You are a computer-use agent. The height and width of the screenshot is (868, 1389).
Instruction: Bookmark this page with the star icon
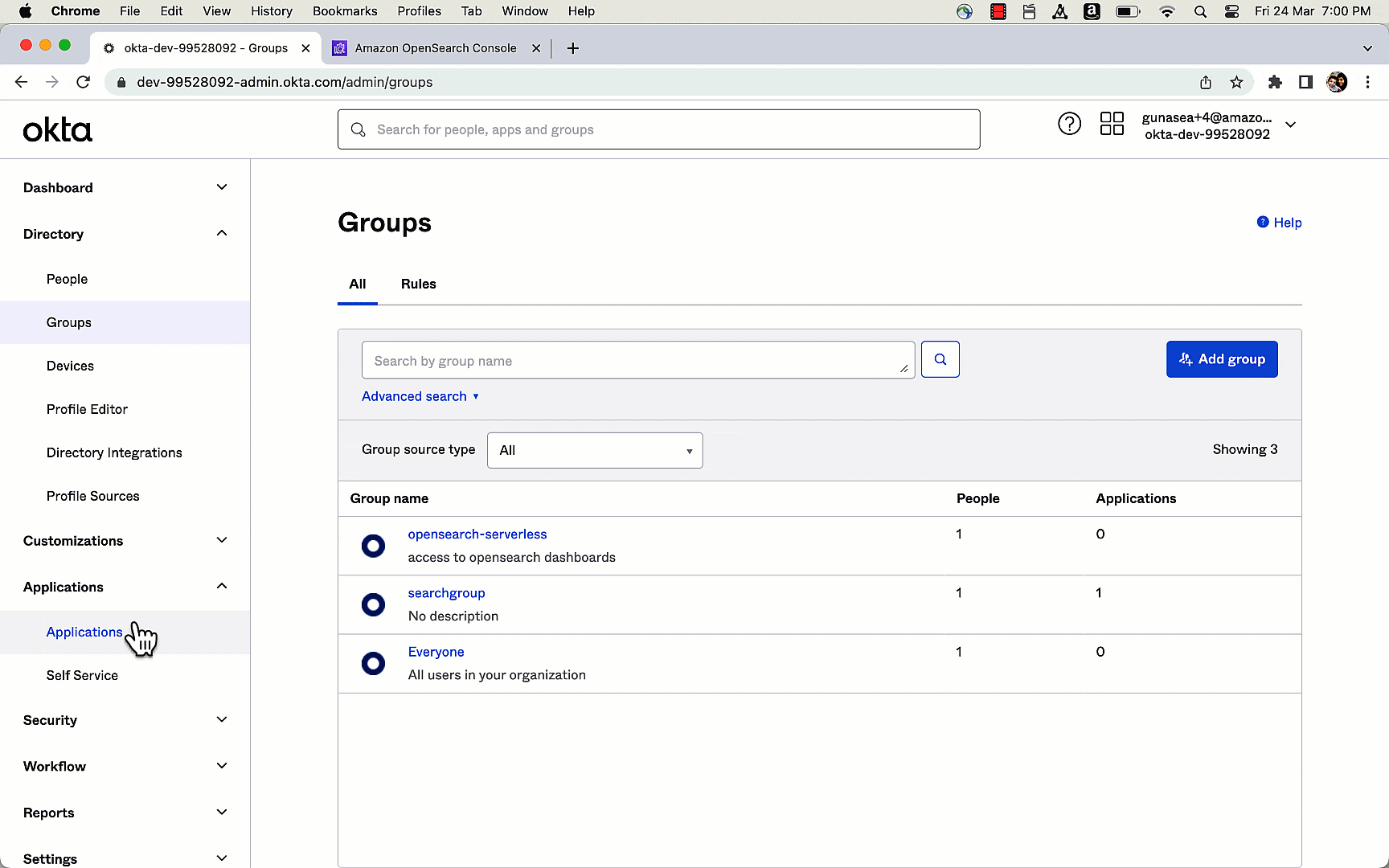click(1236, 82)
